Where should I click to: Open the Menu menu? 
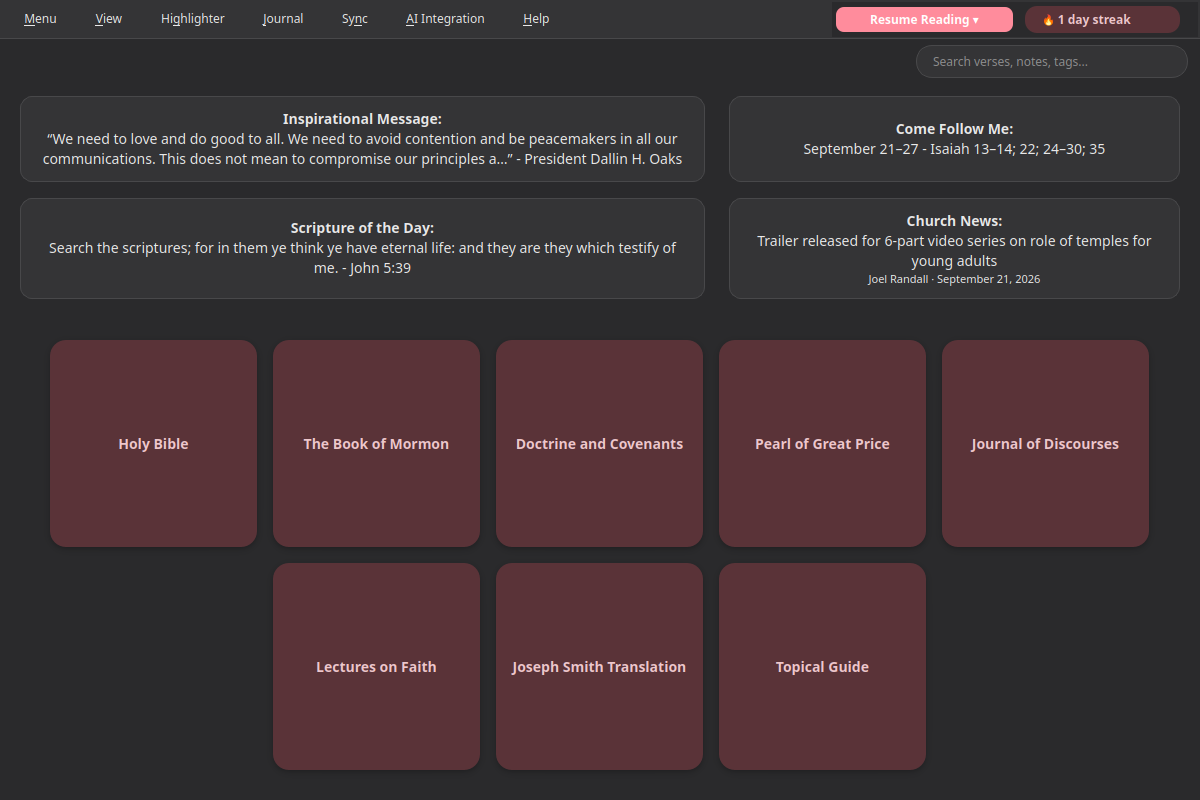click(x=40, y=19)
